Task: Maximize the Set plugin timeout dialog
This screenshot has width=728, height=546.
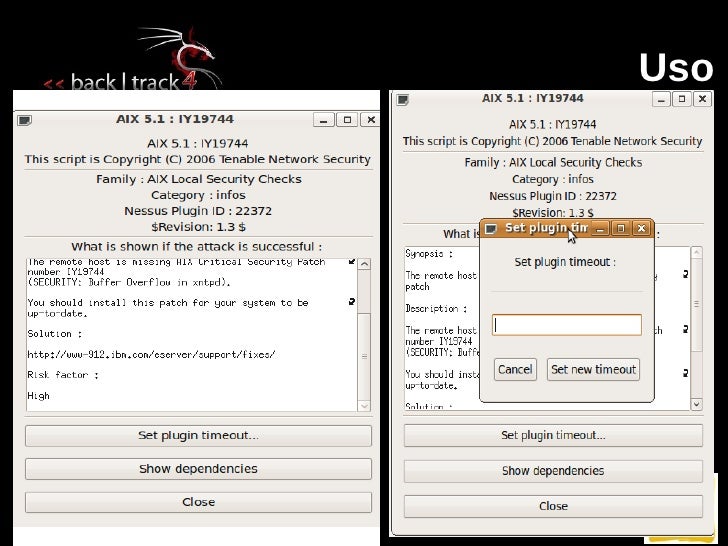Action: (621, 228)
